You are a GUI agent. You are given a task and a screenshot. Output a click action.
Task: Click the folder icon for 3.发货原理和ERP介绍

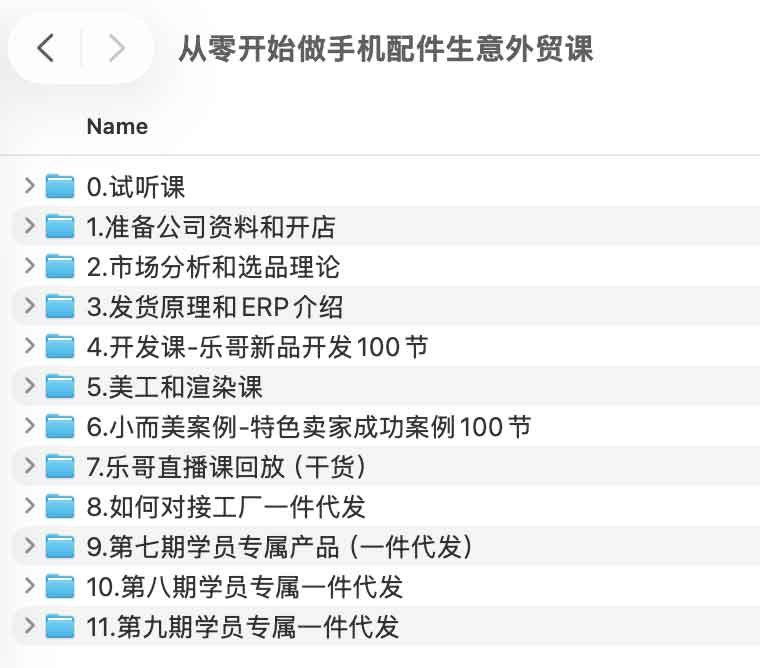(61, 307)
